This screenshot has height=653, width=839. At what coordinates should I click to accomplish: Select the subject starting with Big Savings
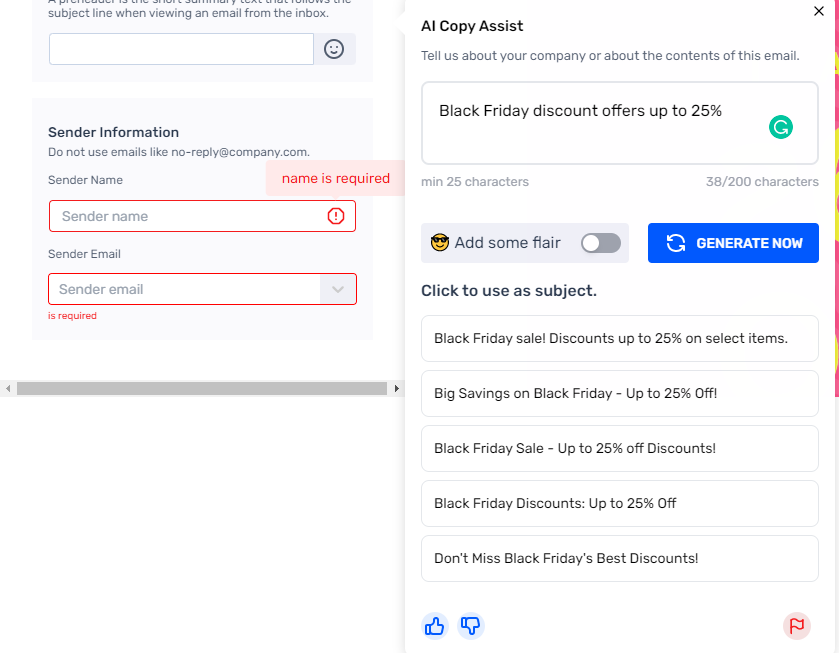click(x=619, y=393)
